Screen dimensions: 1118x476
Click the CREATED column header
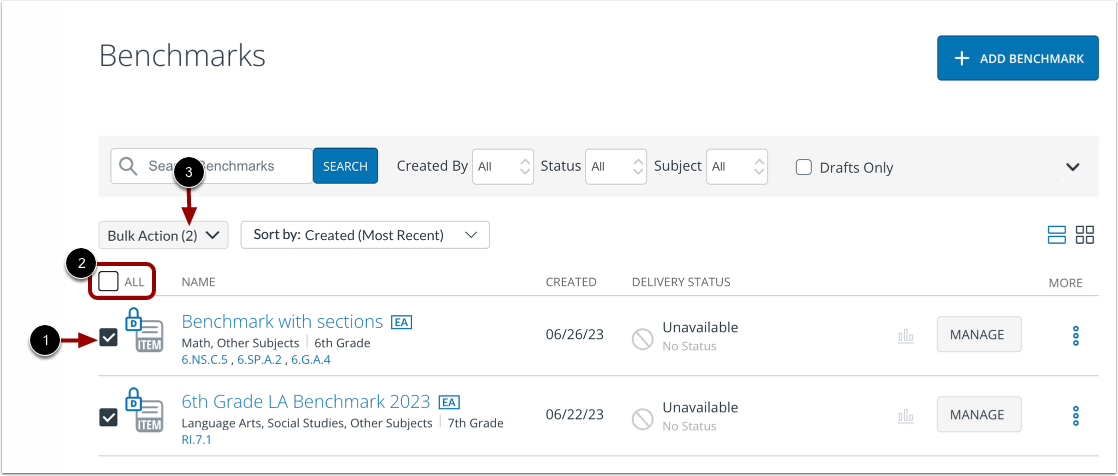tap(571, 282)
